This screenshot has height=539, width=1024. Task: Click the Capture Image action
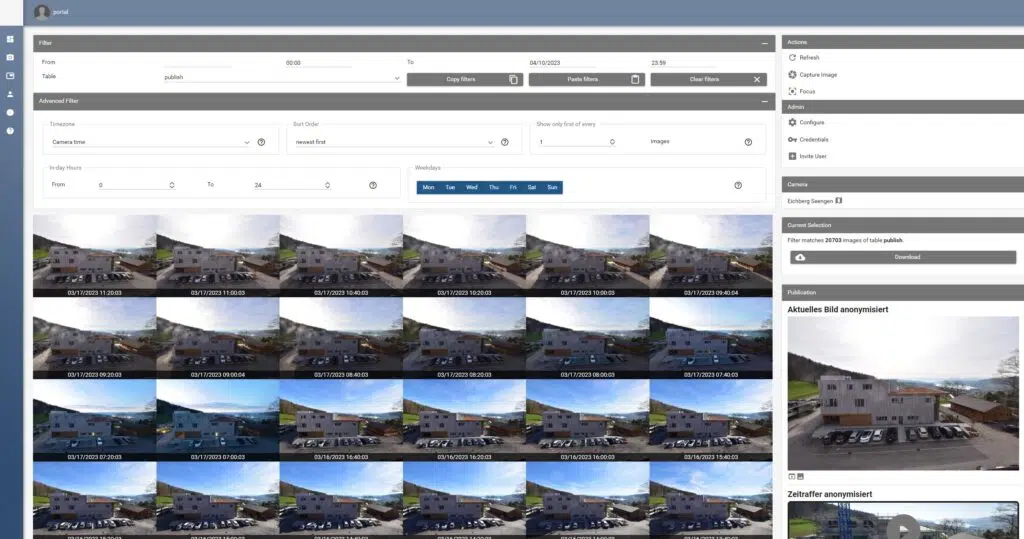pyautogui.click(x=818, y=75)
